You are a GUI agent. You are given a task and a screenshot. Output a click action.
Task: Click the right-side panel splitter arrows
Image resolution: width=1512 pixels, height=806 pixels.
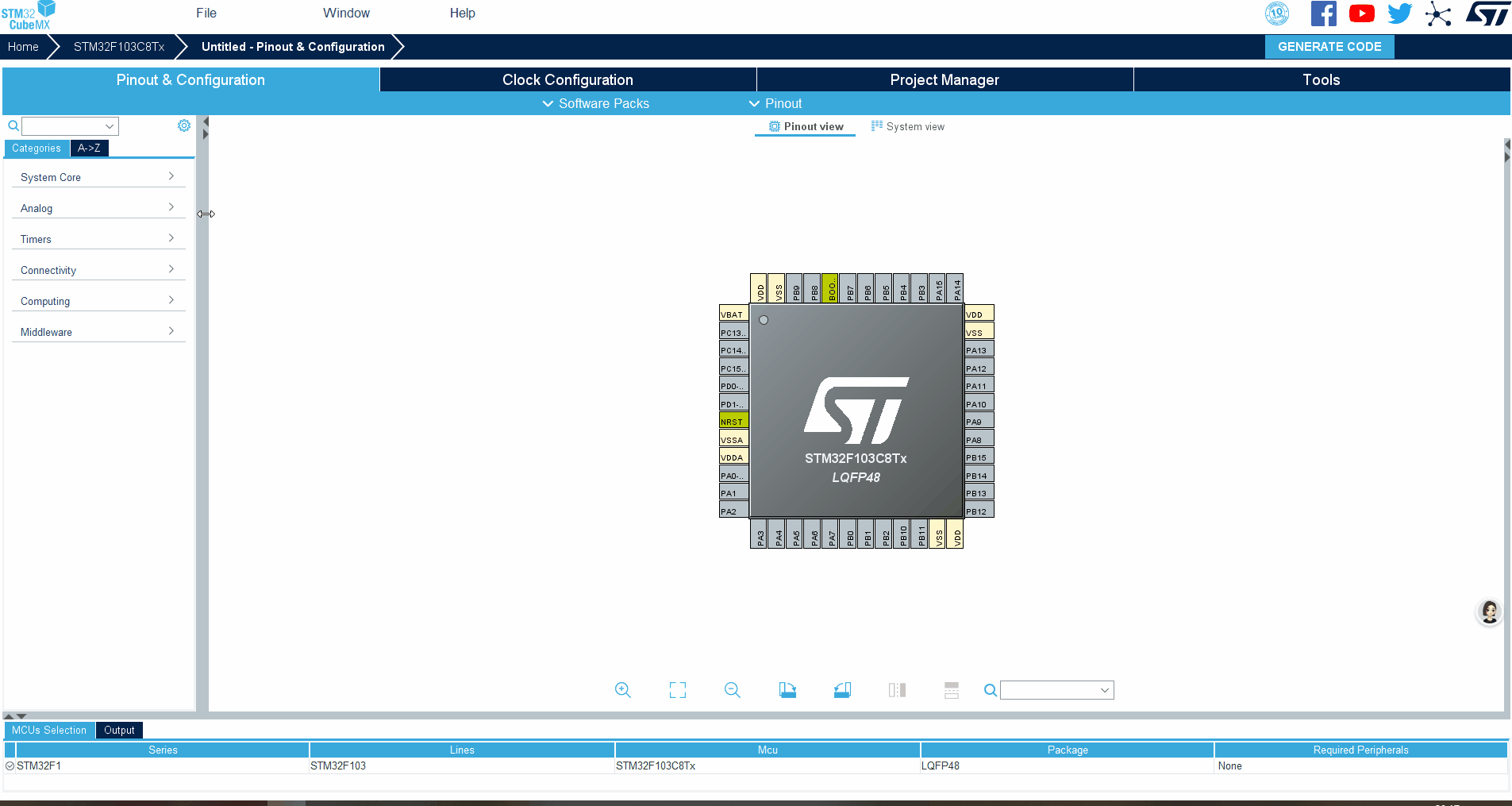1506,151
